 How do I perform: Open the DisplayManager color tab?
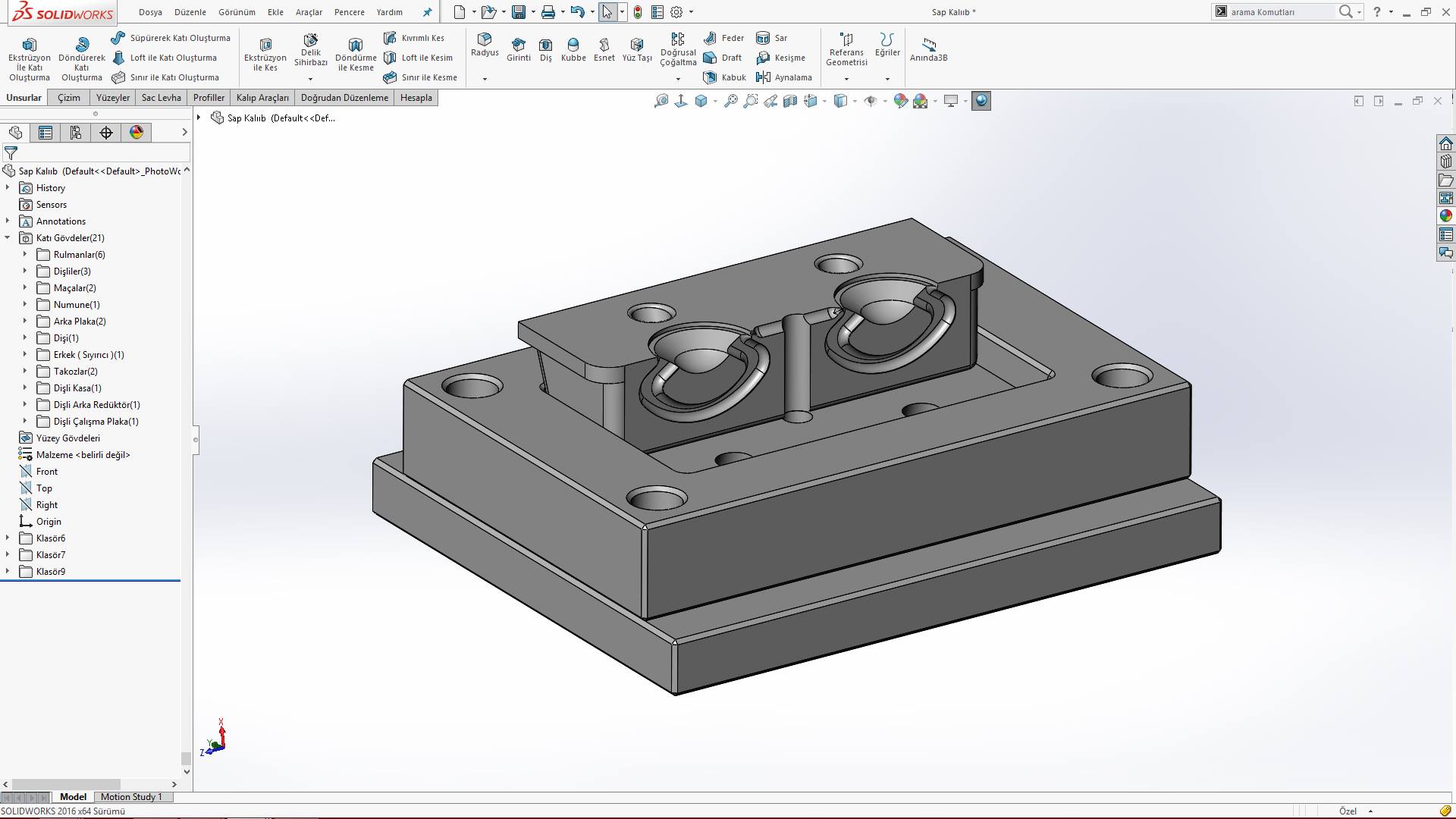[x=136, y=133]
